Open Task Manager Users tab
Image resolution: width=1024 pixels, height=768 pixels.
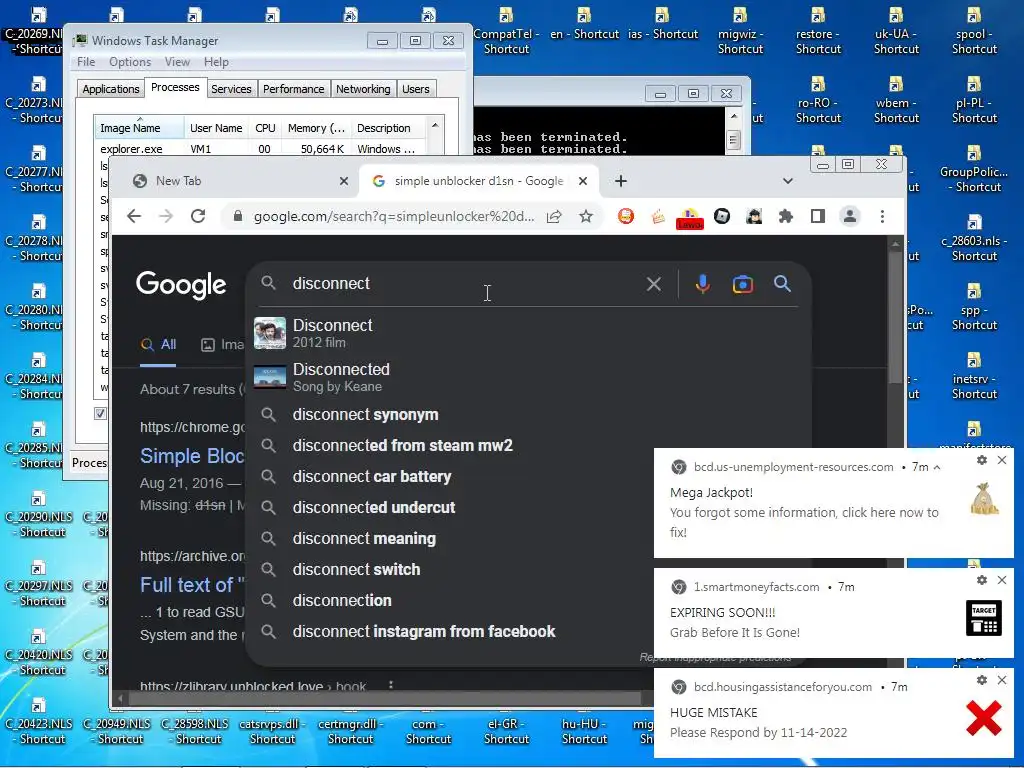coord(415,89)
